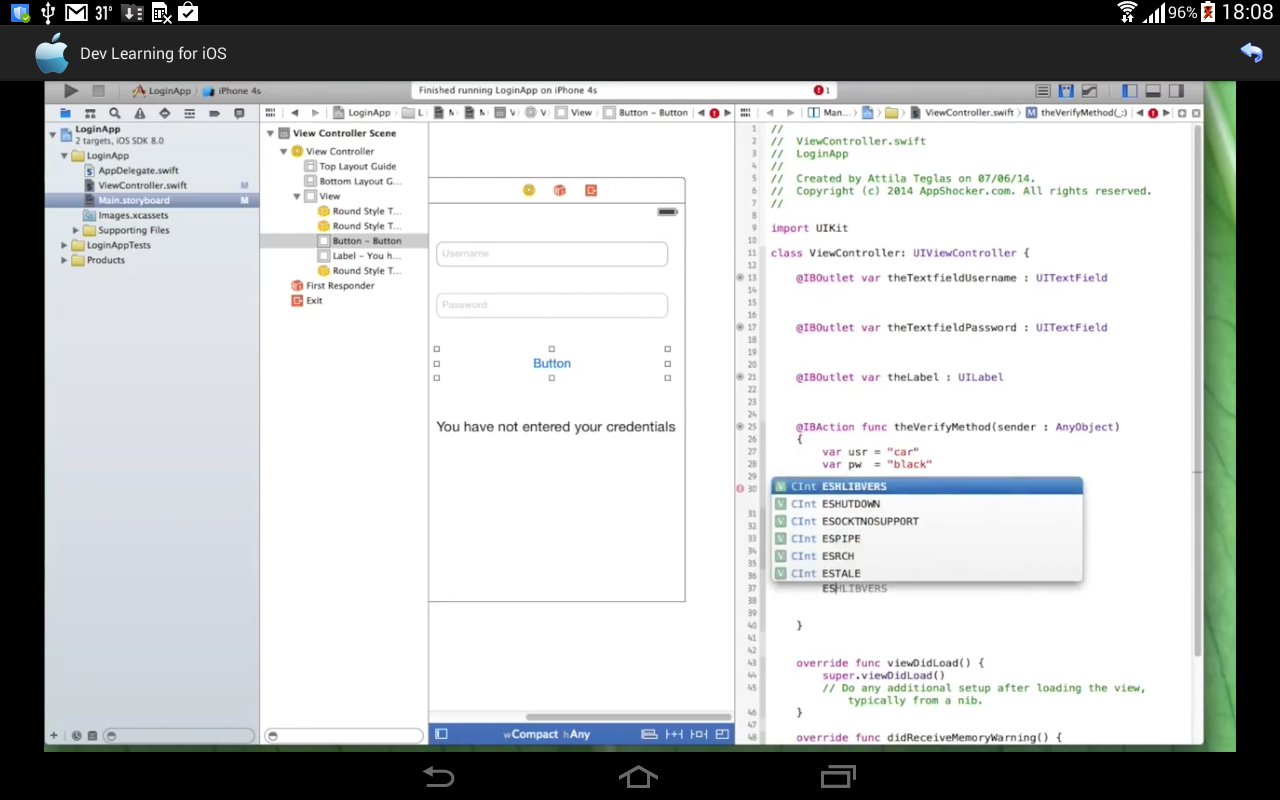
Task: Click the red error badge in activity bar
Action: (x=820, y=90)
